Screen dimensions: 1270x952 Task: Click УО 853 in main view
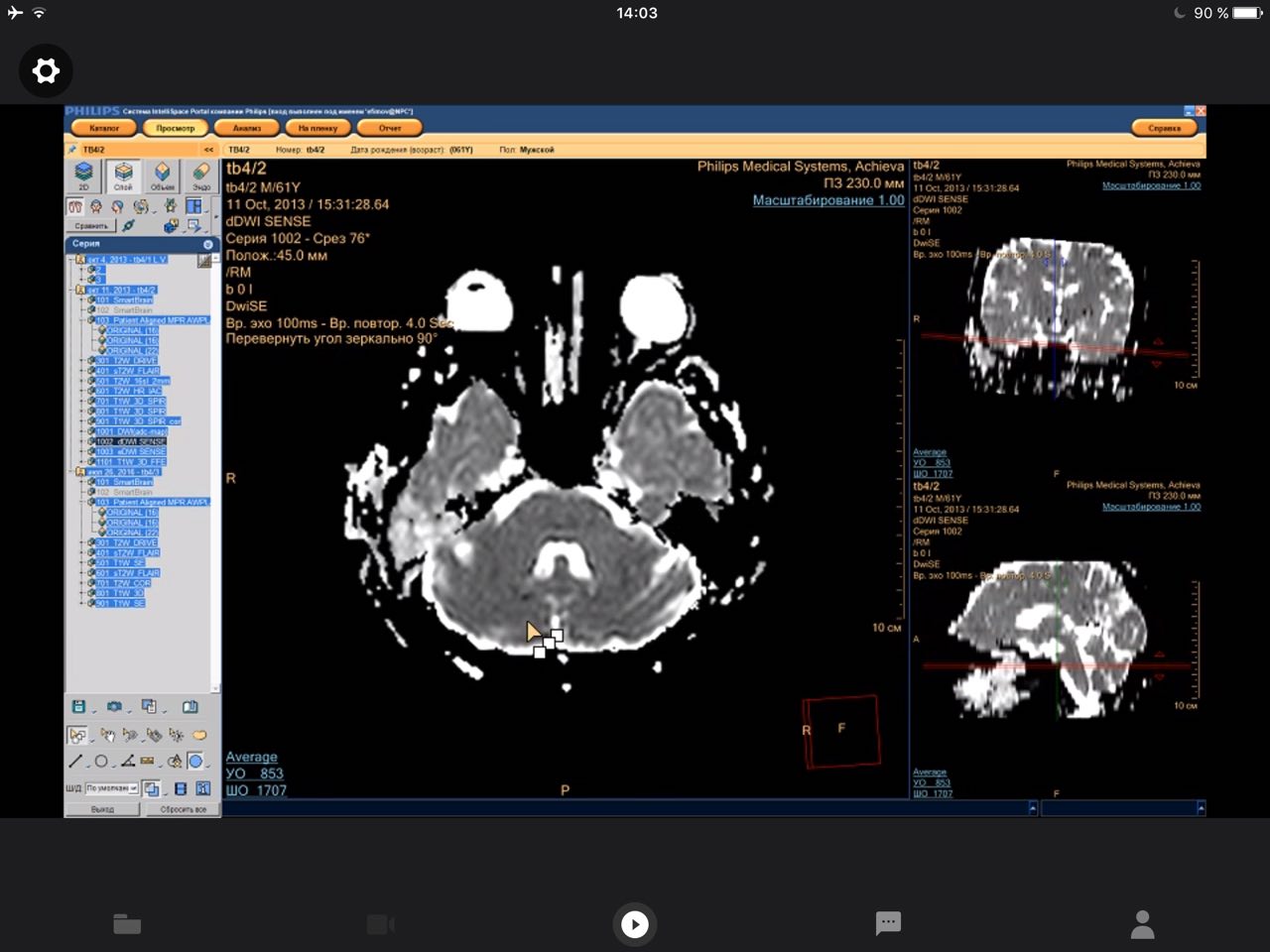pos(255,773)
